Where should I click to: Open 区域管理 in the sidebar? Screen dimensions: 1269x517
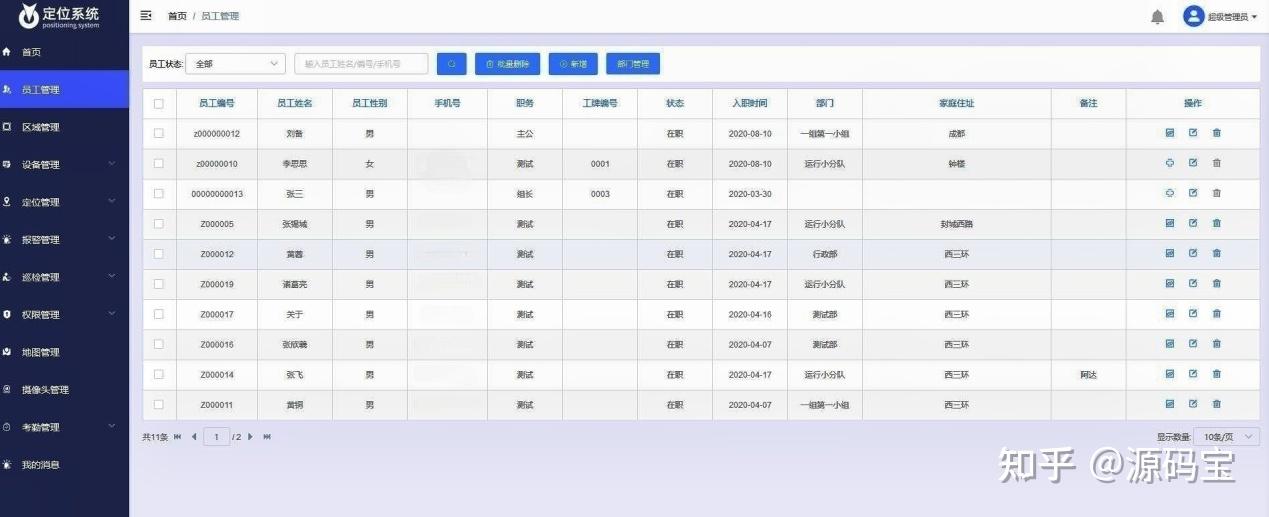tap(64, 127)
